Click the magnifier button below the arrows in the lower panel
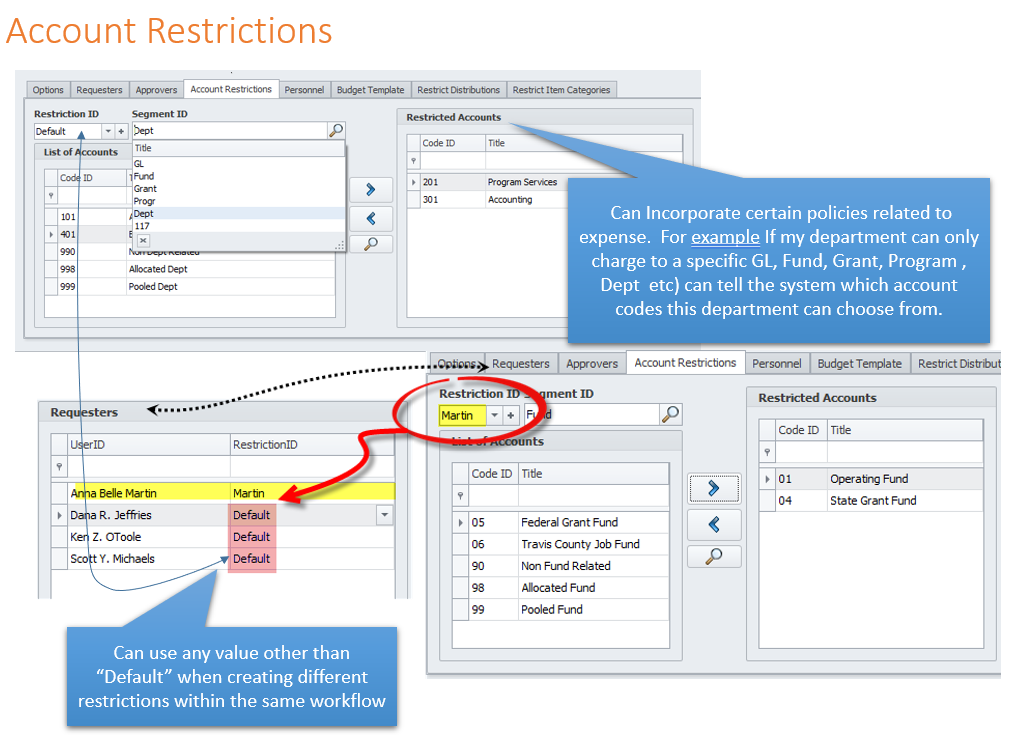The height and width of the screenshot is (740, 1012). click(714, 557)
